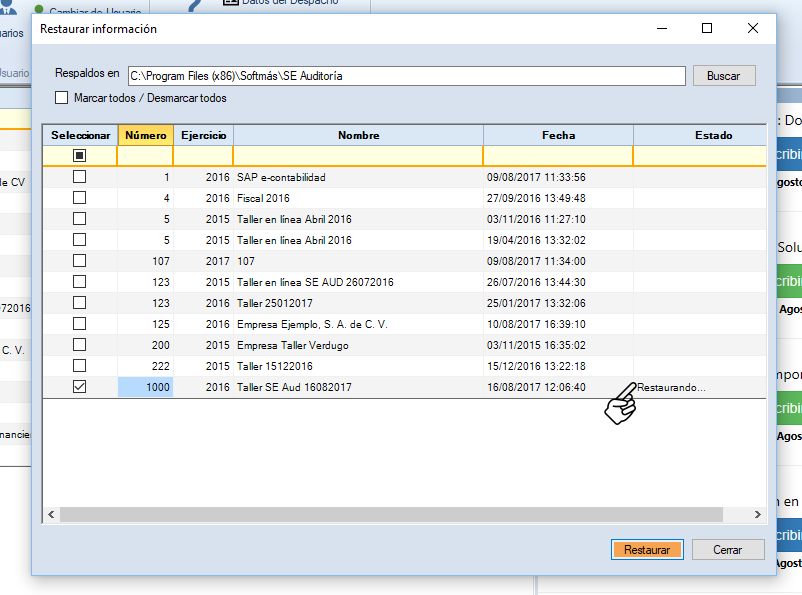Click the Restaurar button

[x=647, y=550]
